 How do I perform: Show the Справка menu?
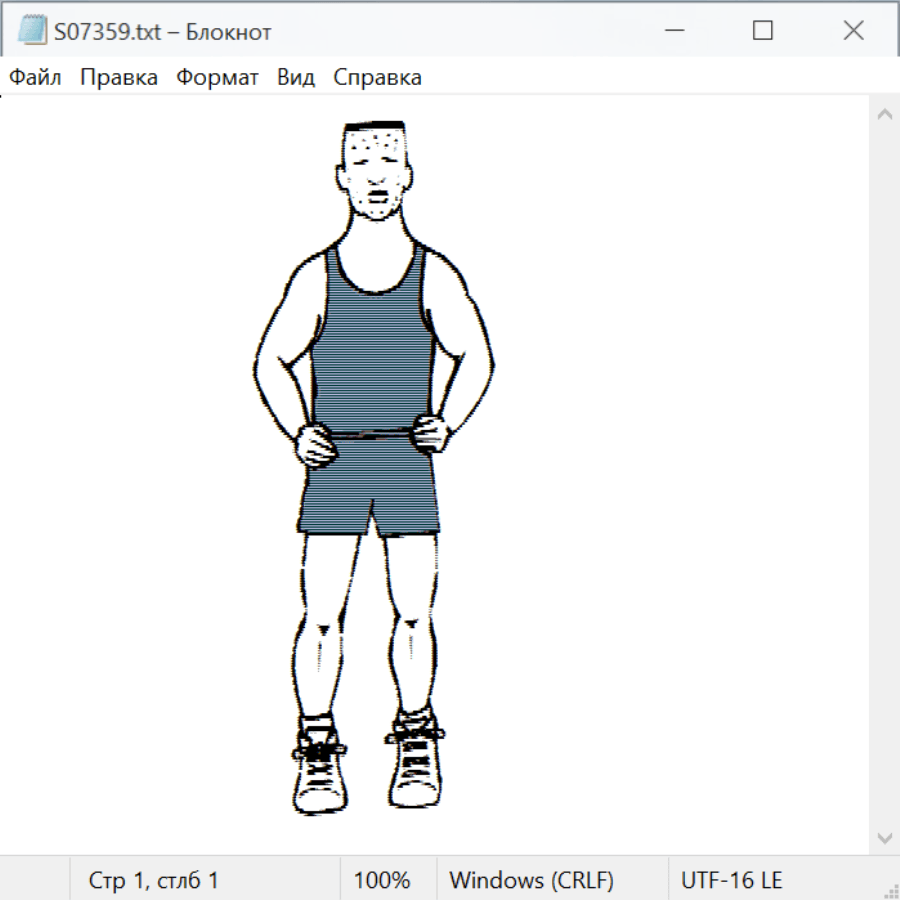(x=377, y=77)
